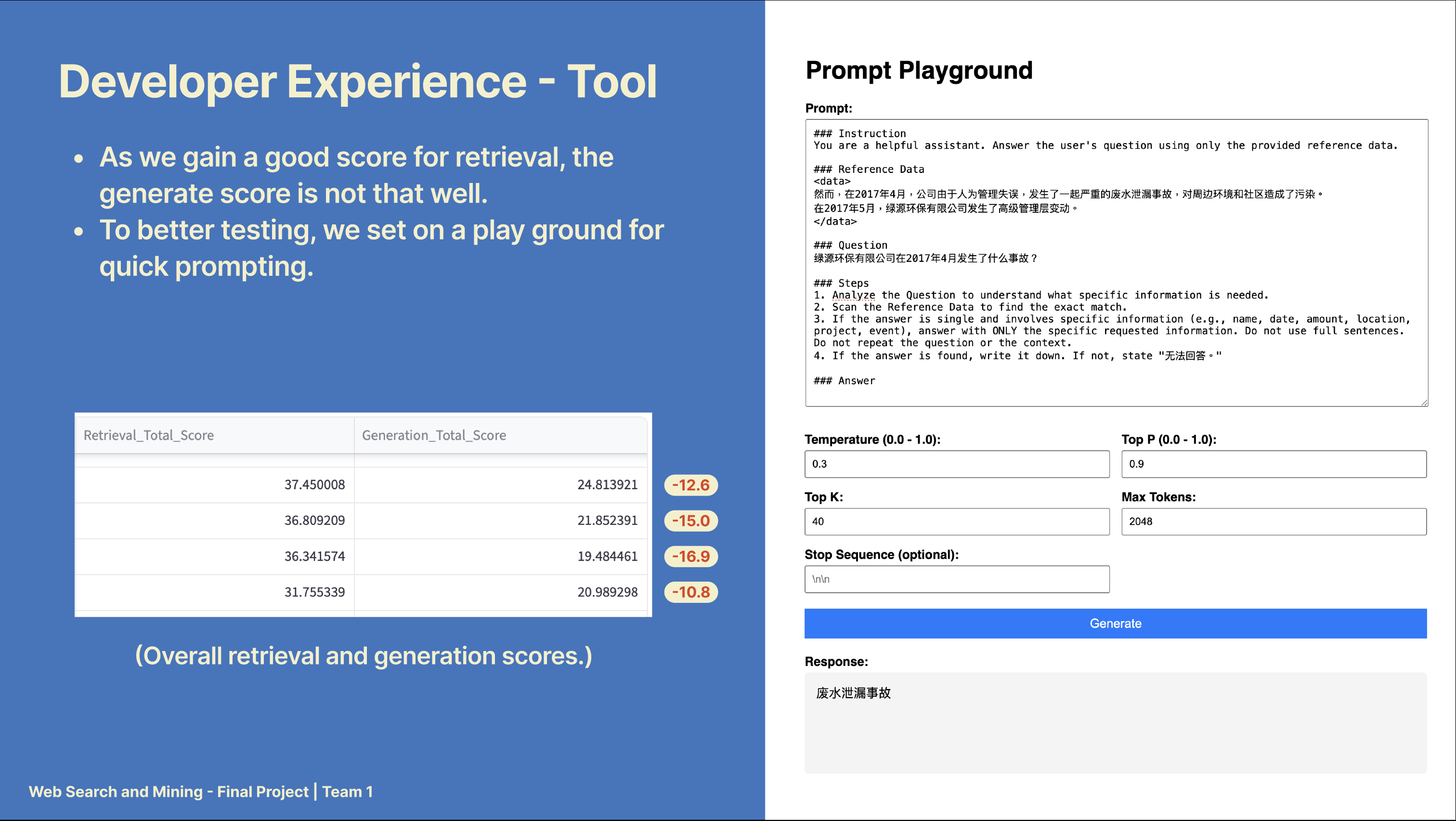The image size is (1456, 821).
Task: Click the Max Tokens field showing 2048
Action: 1273,521
